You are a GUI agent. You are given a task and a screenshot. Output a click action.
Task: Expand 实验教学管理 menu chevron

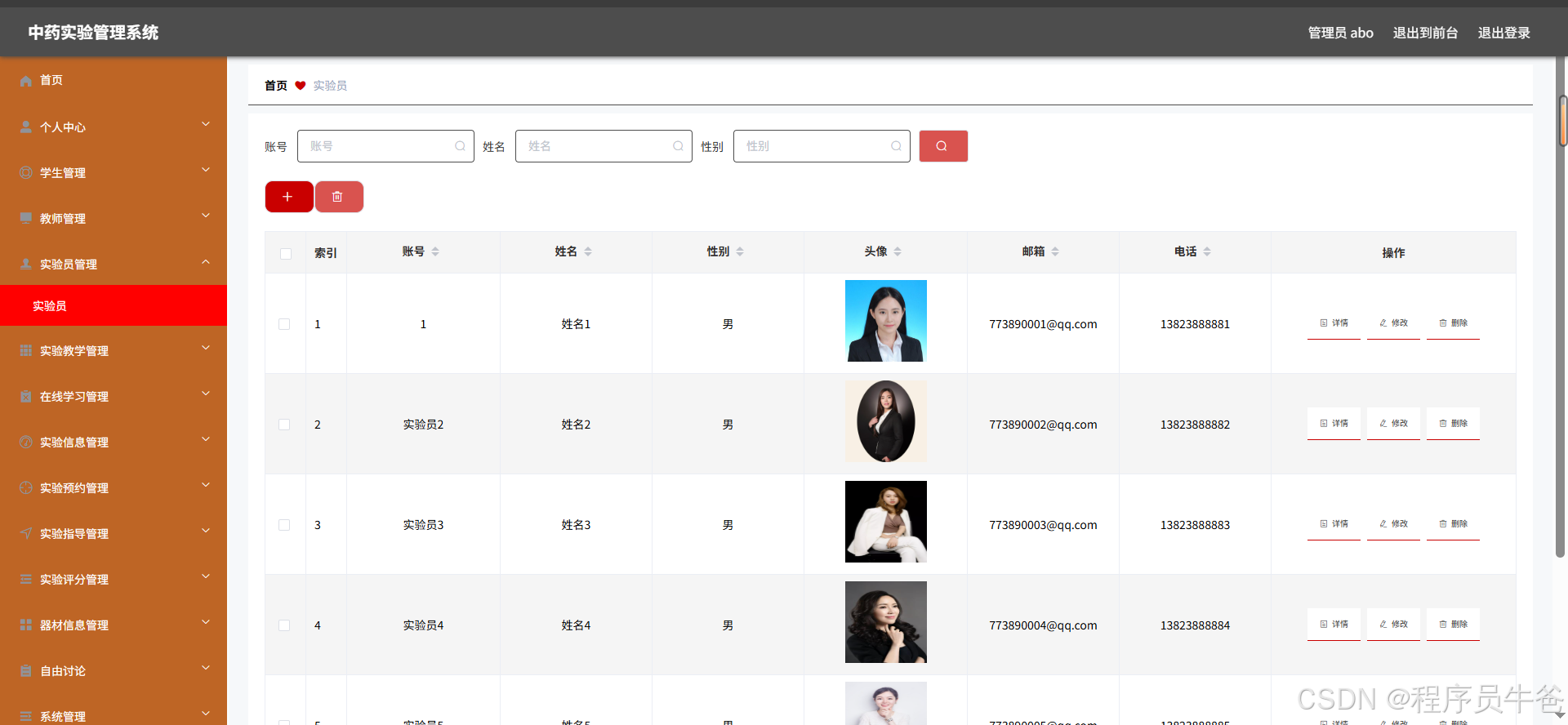[206, 348]
